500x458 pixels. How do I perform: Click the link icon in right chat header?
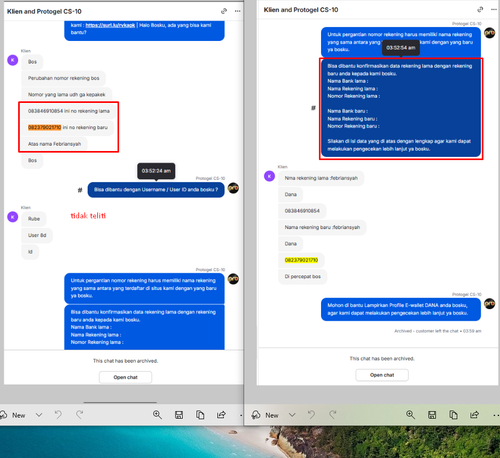(480, 9)
